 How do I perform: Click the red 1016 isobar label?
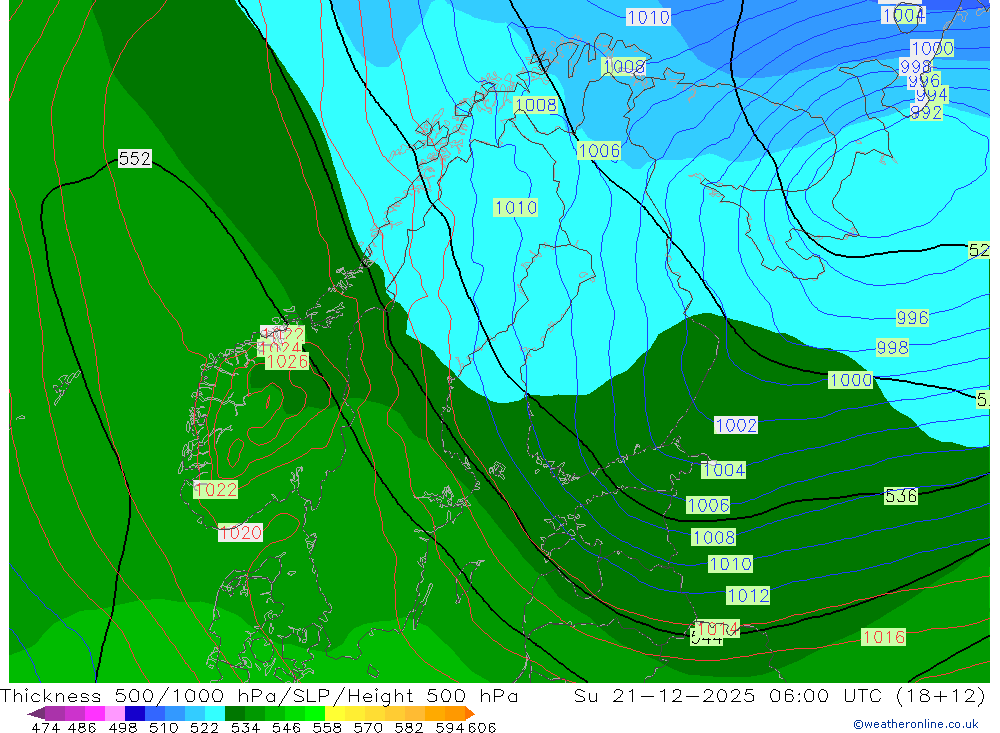point(883,637)
